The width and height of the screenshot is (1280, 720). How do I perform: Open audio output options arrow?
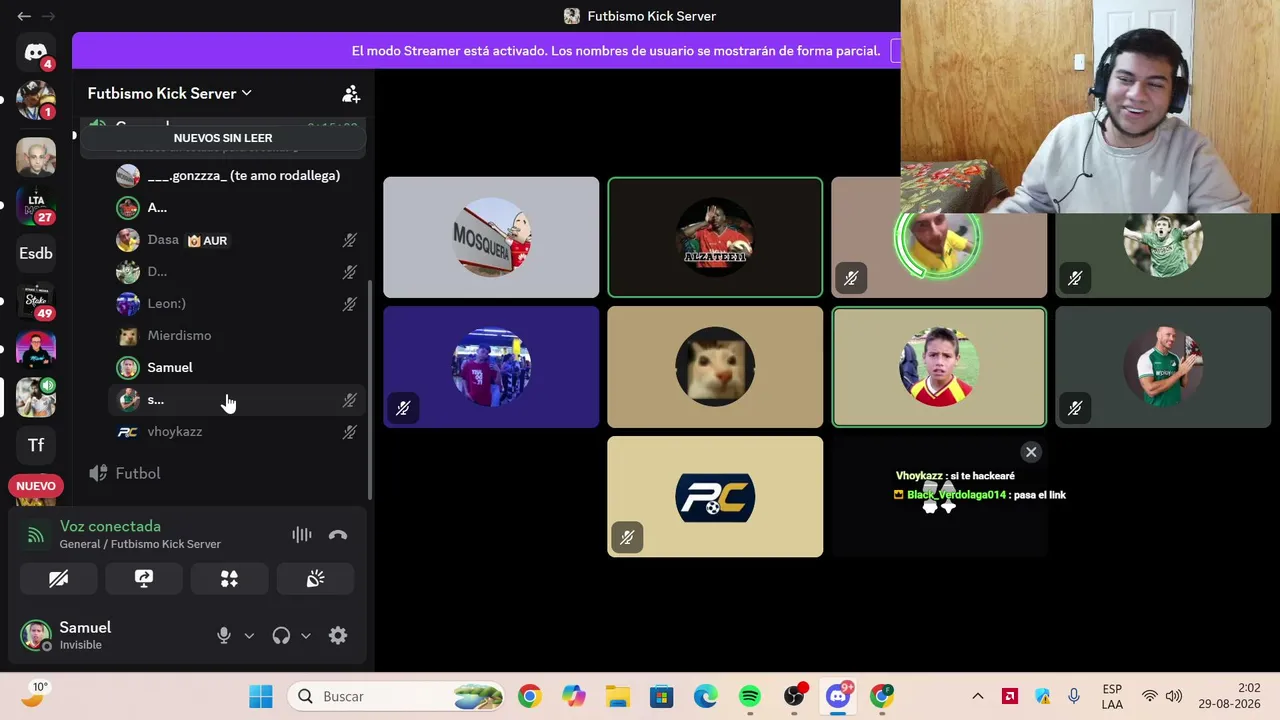[x=306, y=635]
